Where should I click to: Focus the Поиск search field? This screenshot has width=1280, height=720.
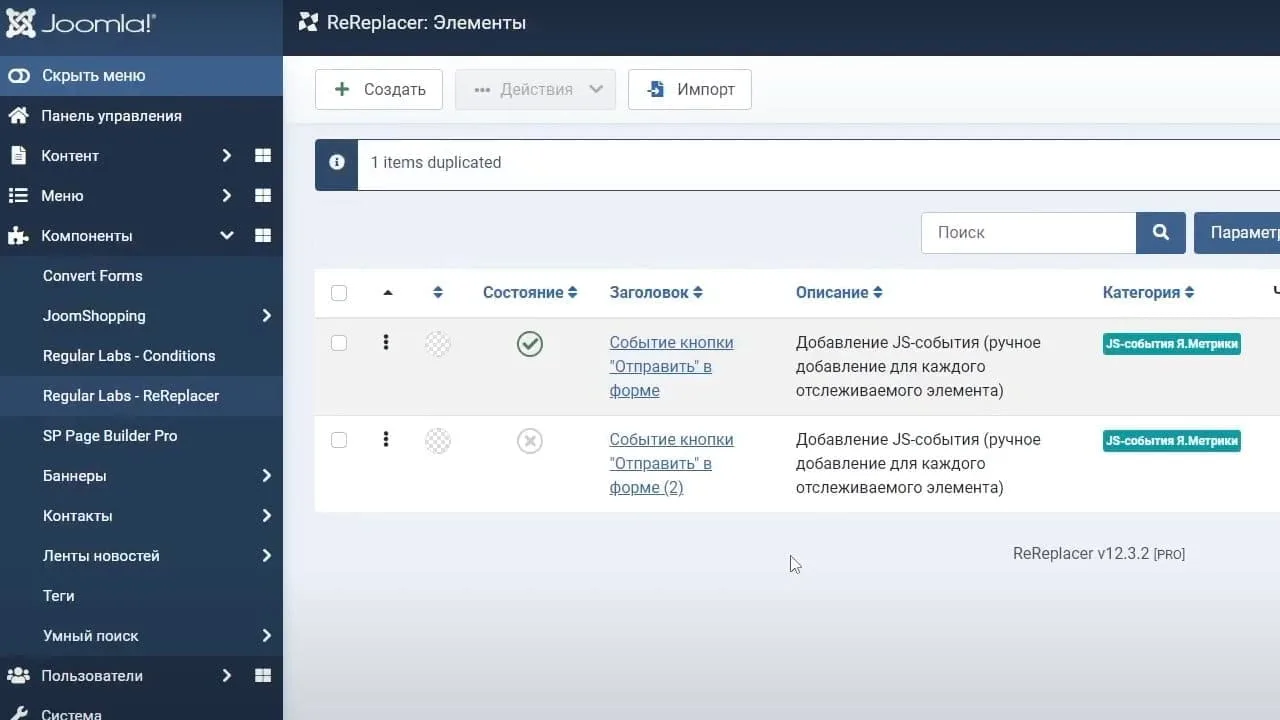point(1028,232)
